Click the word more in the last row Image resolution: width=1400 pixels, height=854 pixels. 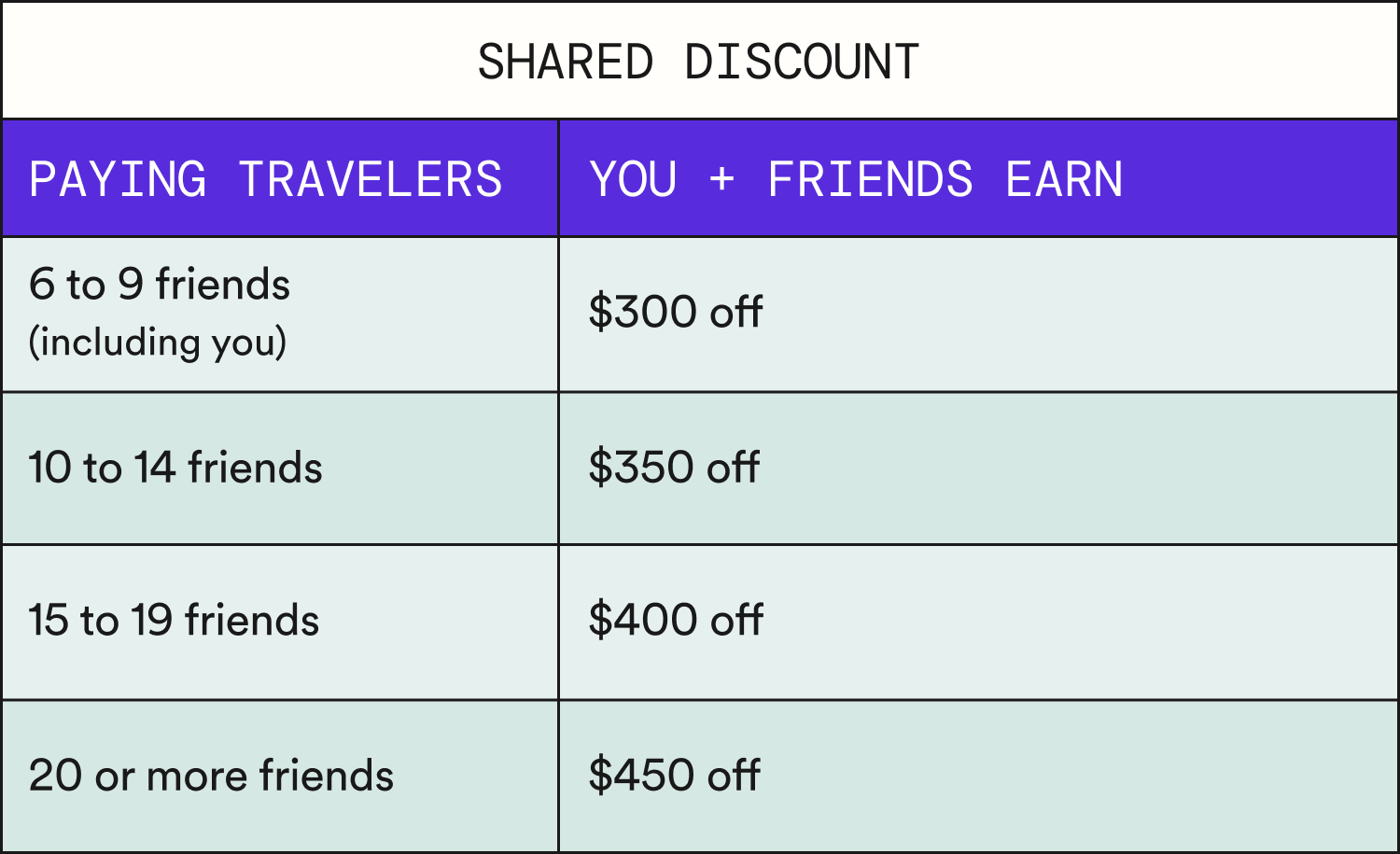coord(196,777)
